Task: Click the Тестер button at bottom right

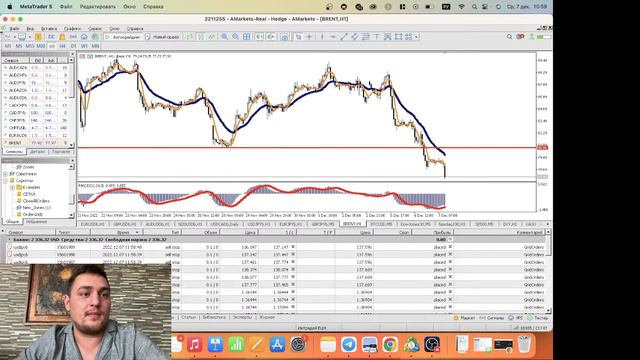Action: (x=538, y=318)
